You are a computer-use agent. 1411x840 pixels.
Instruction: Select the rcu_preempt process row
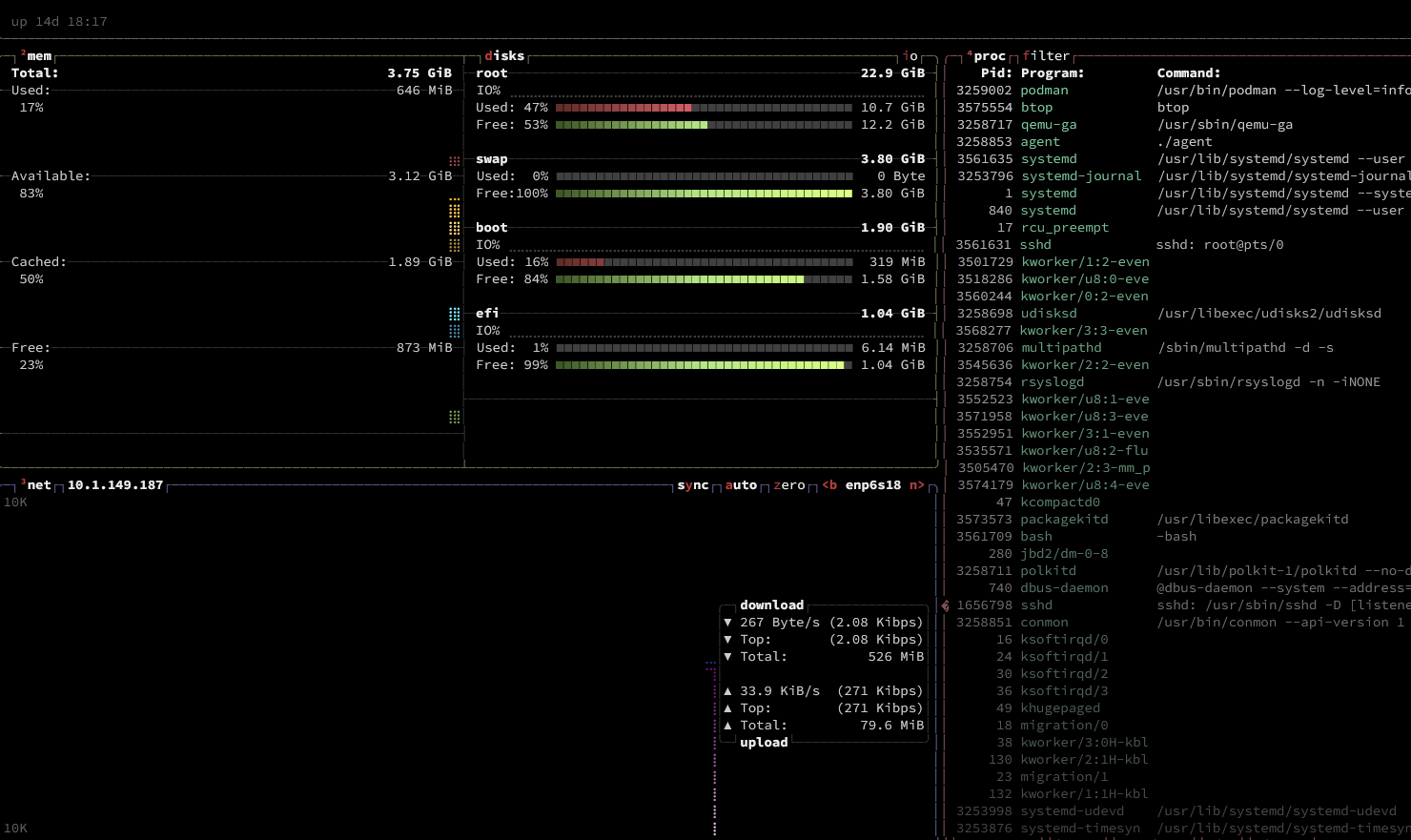[x=1182, y=228]
